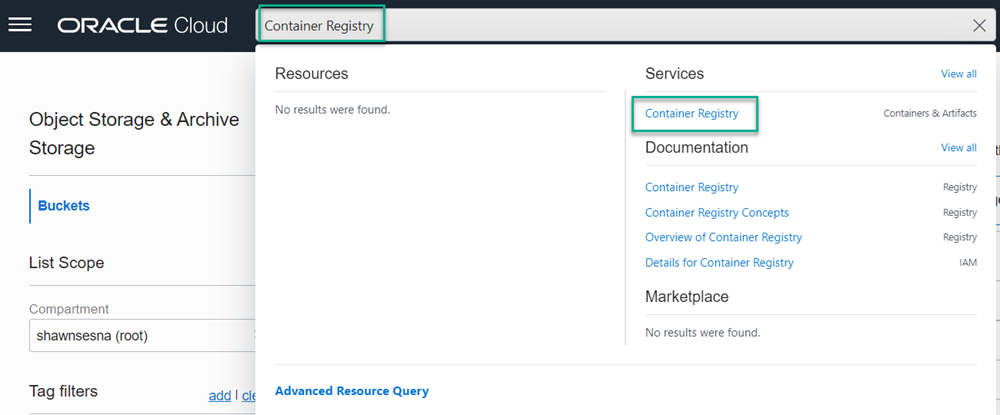Open Details for Container Registry doc
The image size is (1000, 415).
[x=719, y=262]
